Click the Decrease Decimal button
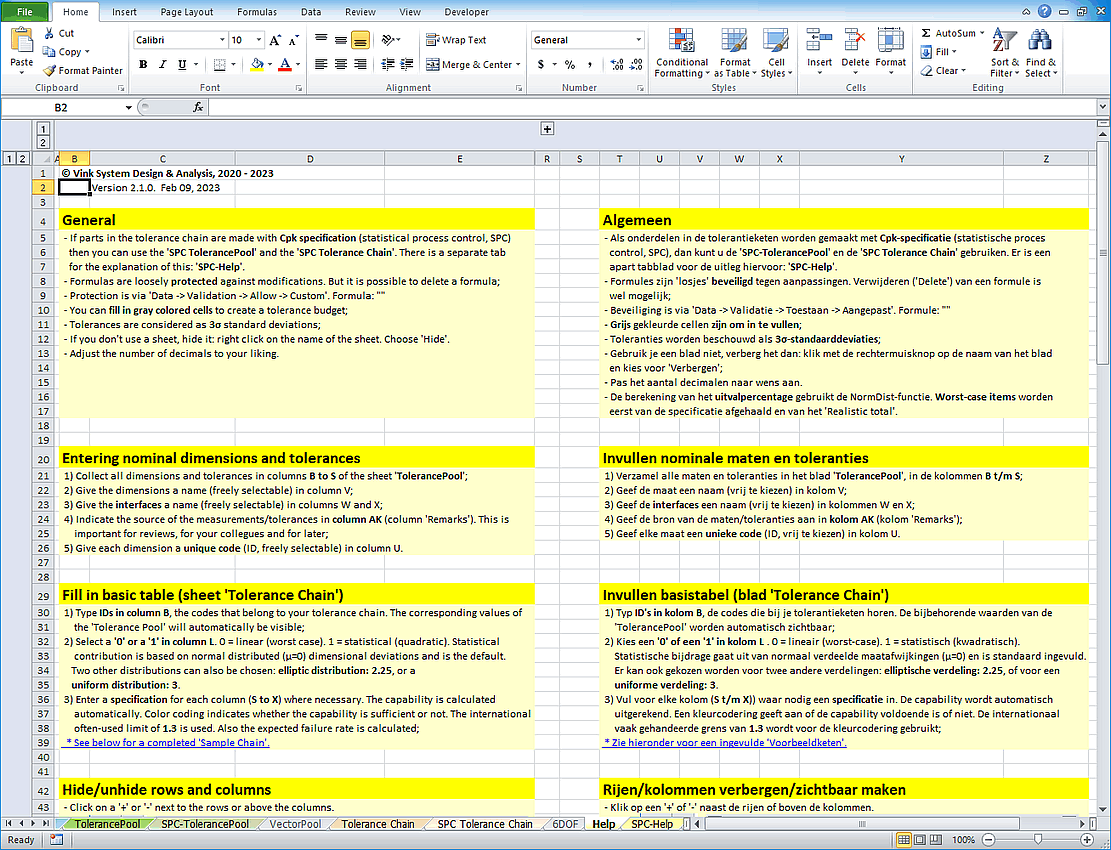The width and height of the screenshot is (1111, 850). (636, 64)
